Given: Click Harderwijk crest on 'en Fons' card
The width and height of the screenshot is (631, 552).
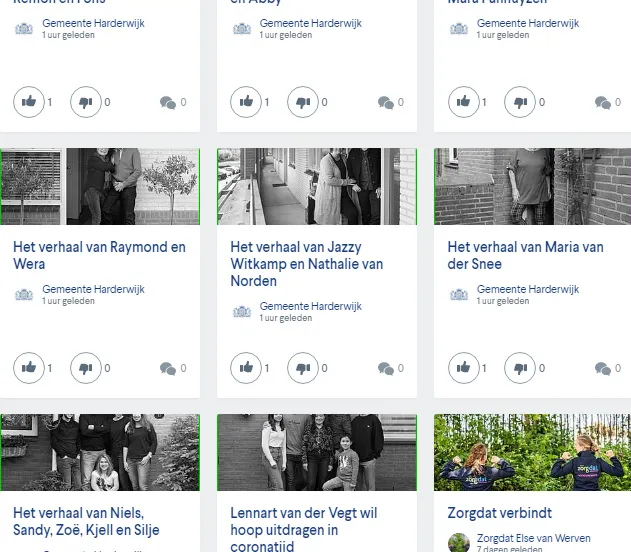Looking at the screenshot, I should click(24, 29).
